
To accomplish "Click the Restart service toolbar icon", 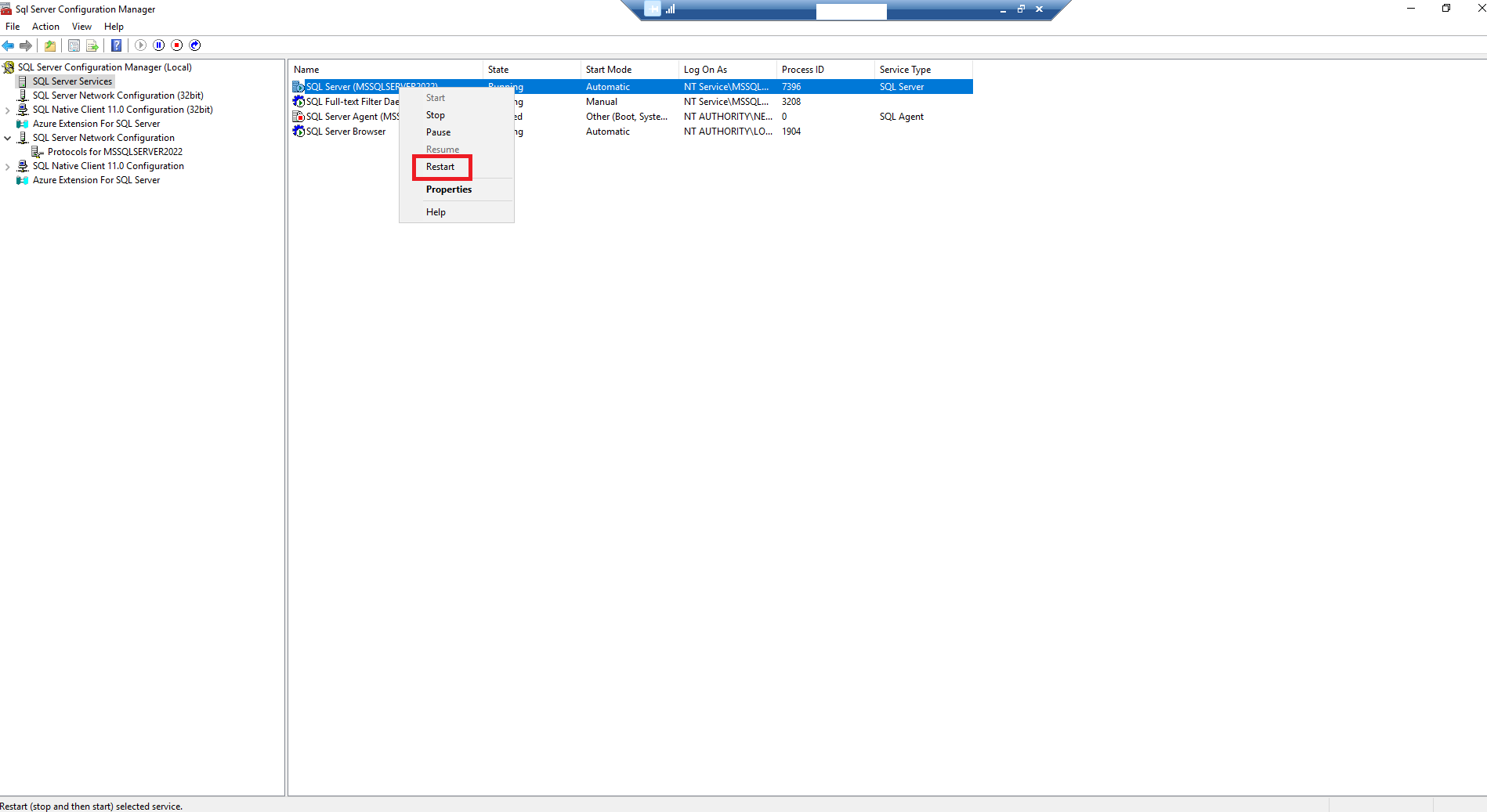I will pos(194,45).
